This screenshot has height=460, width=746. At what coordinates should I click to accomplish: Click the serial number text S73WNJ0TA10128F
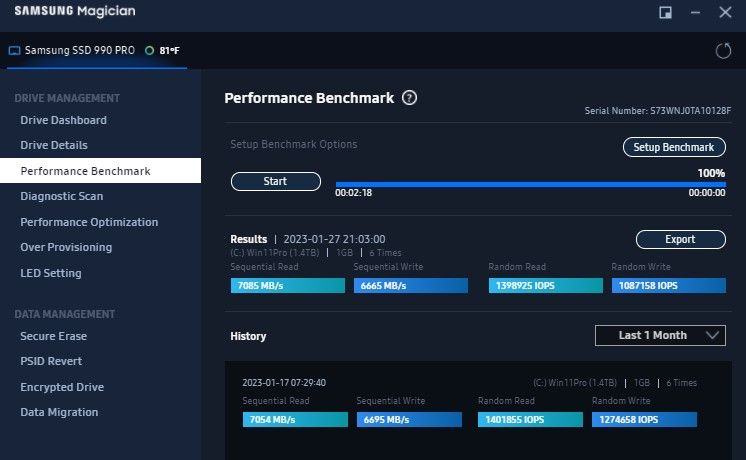coord(690,111)
